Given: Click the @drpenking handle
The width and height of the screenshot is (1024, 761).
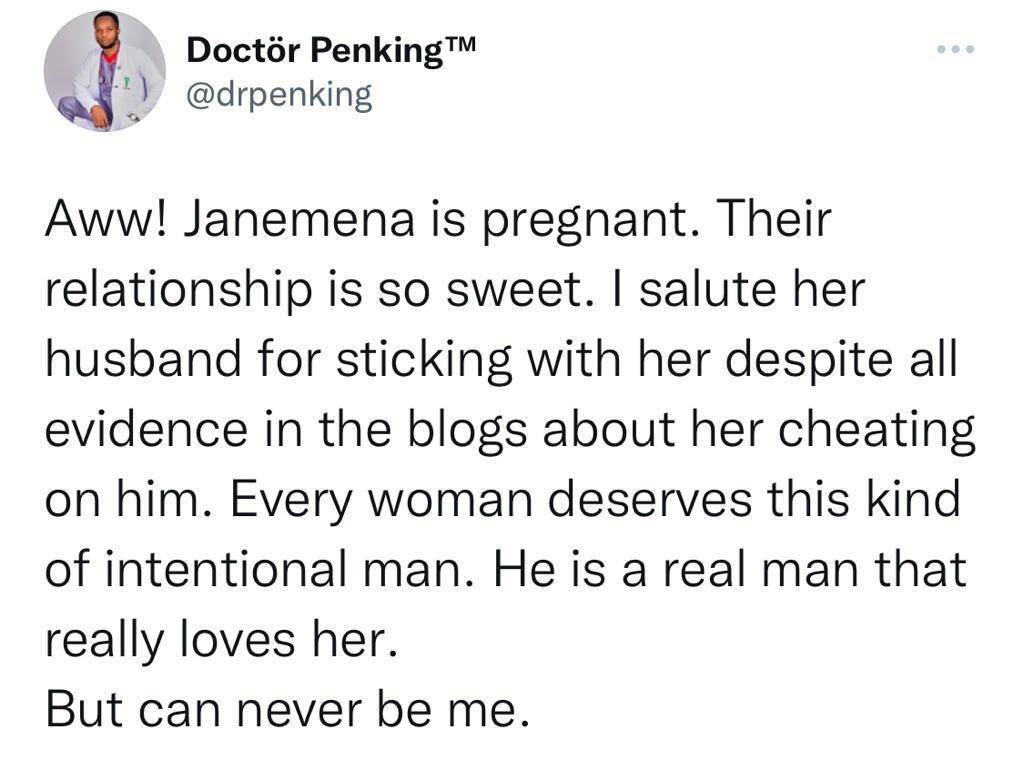Looking at the screenshot, I should tap(279, 96).
